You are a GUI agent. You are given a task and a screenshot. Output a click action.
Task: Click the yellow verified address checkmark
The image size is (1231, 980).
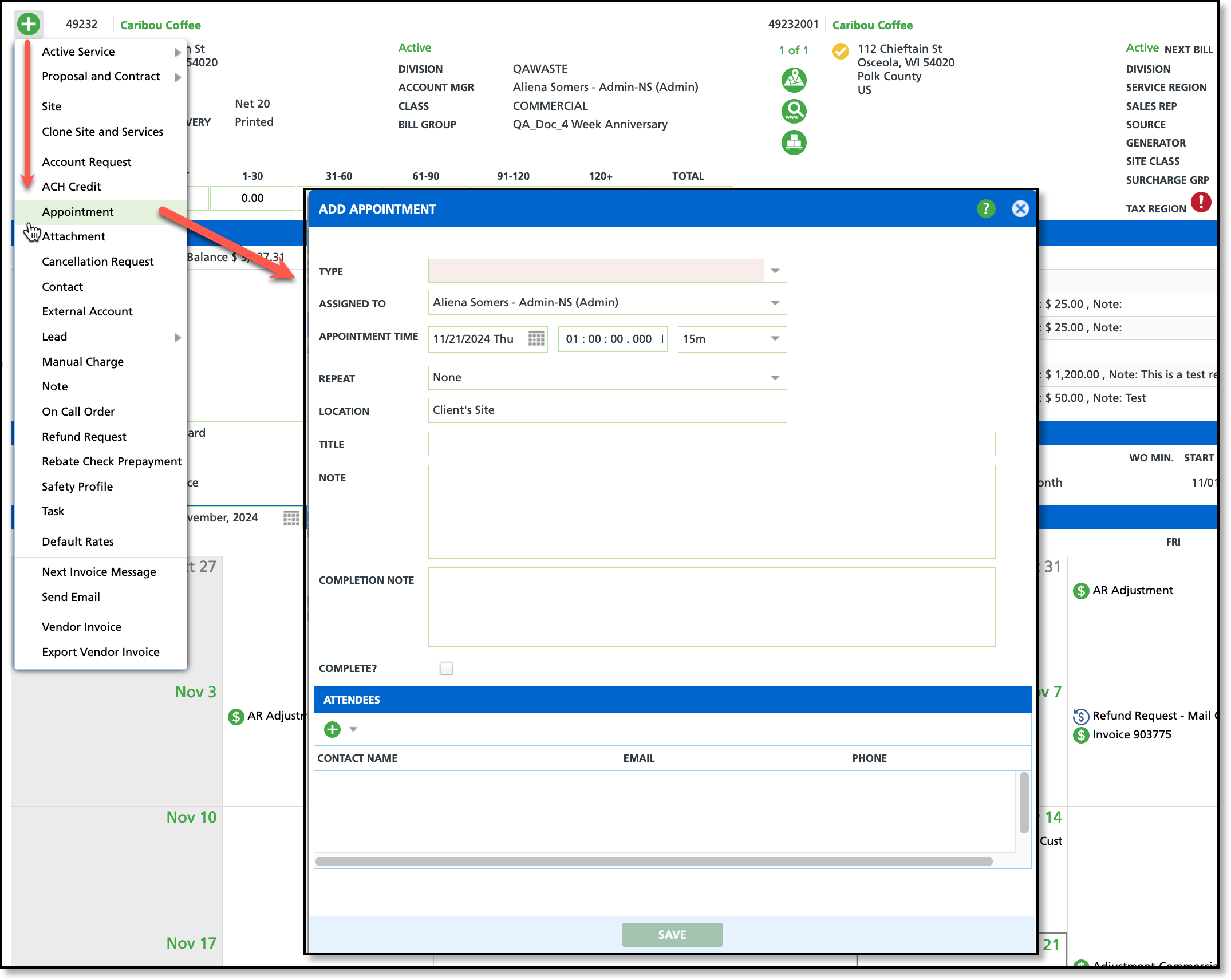coord(841,52)
